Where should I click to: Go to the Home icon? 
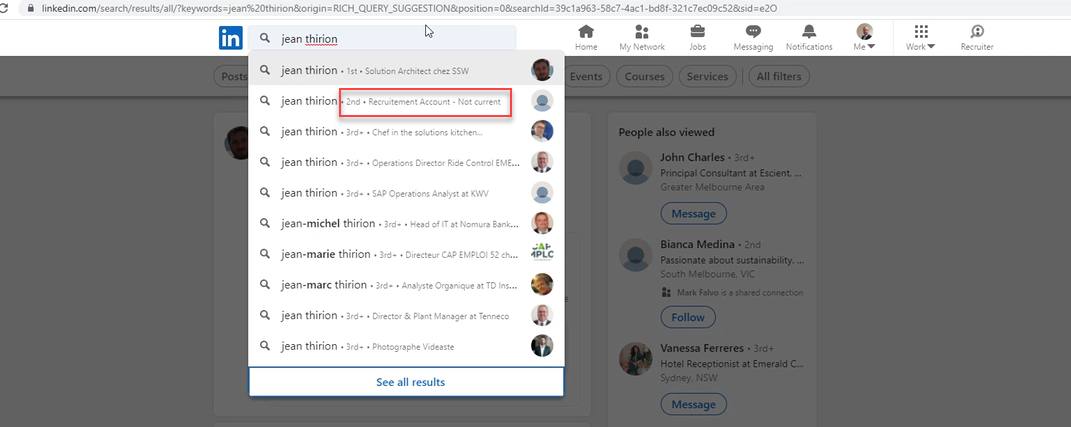click(586, 32)
